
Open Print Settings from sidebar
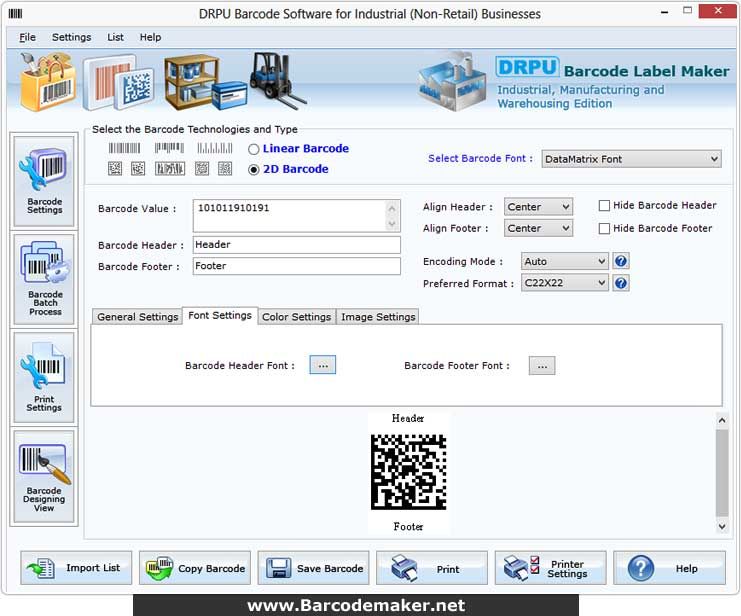(44, 377)
